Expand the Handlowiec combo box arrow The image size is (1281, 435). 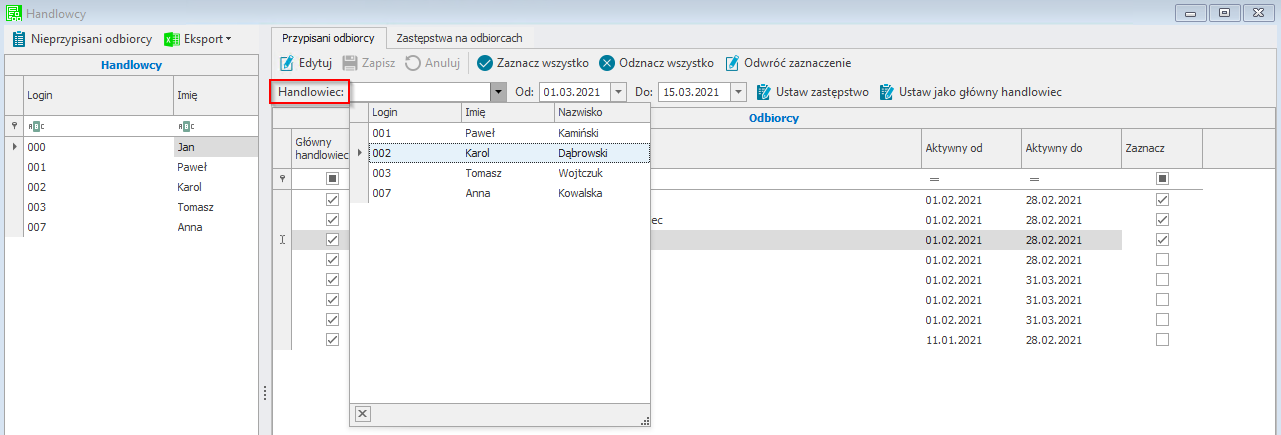tap(496, 92)
